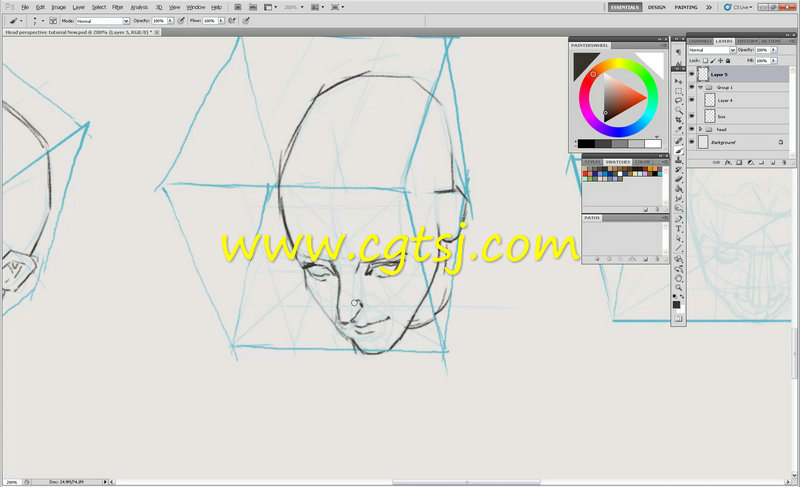The height and width of the screenshot is (487, 800).
Task: Select the Crop tool
Action: tap(678, 120)
